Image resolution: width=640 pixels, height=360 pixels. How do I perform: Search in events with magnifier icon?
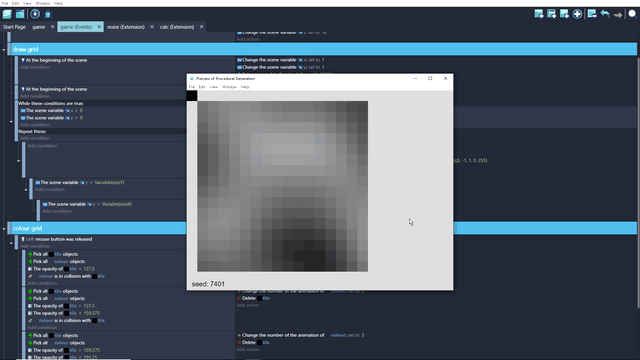pyautogui.click(x=632, y=14)
